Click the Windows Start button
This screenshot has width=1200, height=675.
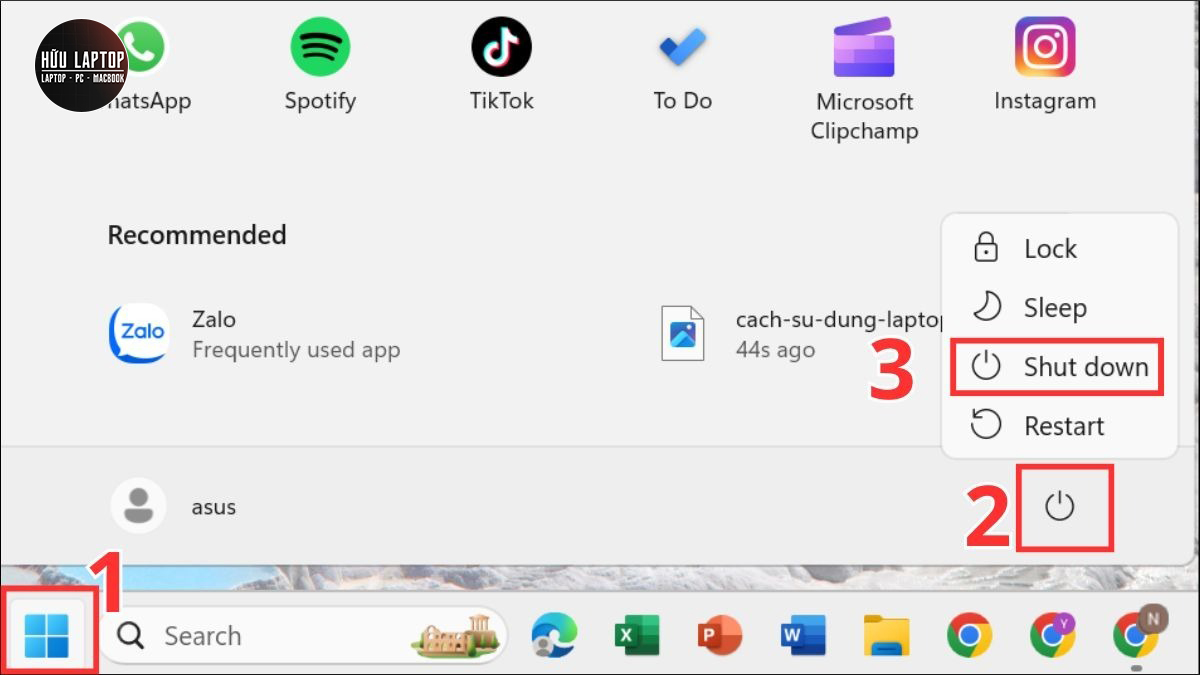(47, 636)
